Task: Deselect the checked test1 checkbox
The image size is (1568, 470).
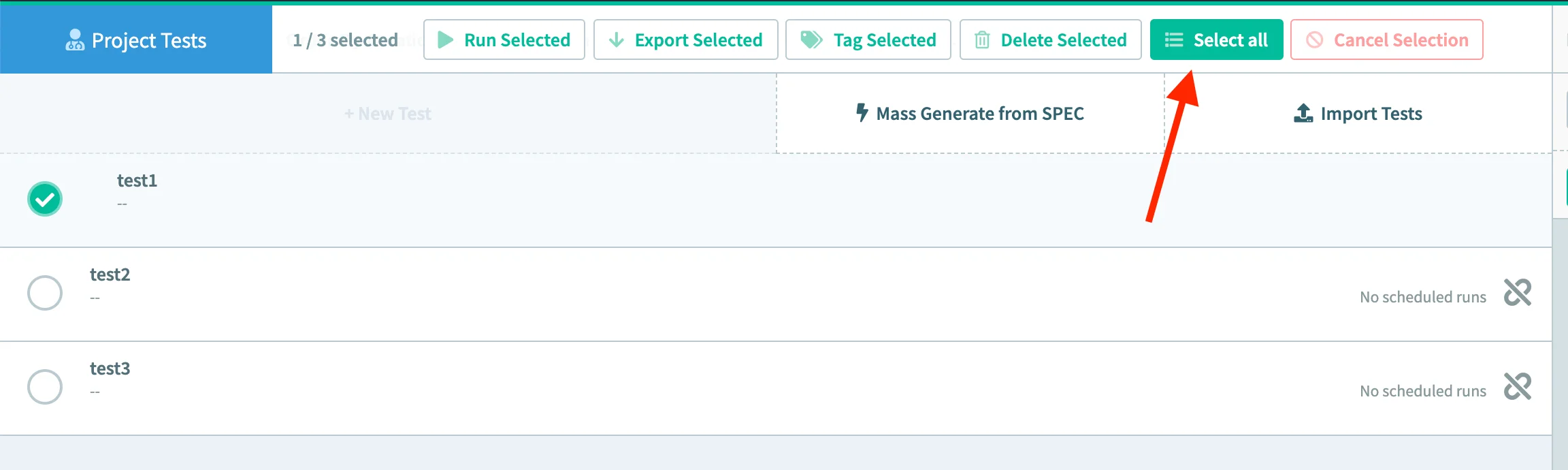Action: point(45,198)
